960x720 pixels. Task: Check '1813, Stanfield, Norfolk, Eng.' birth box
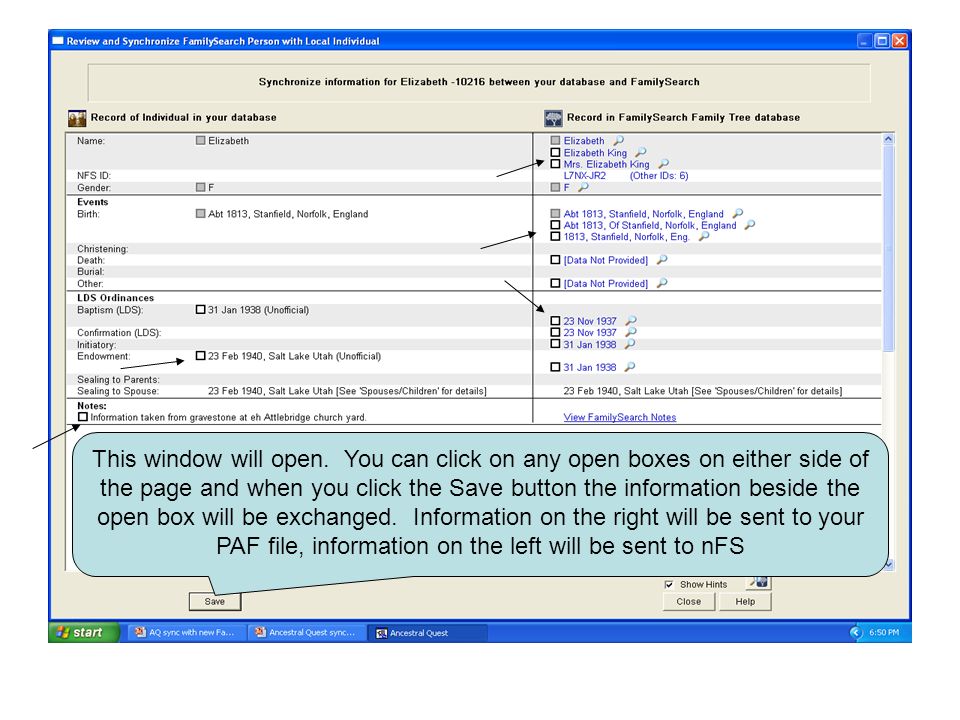point(555,236)
